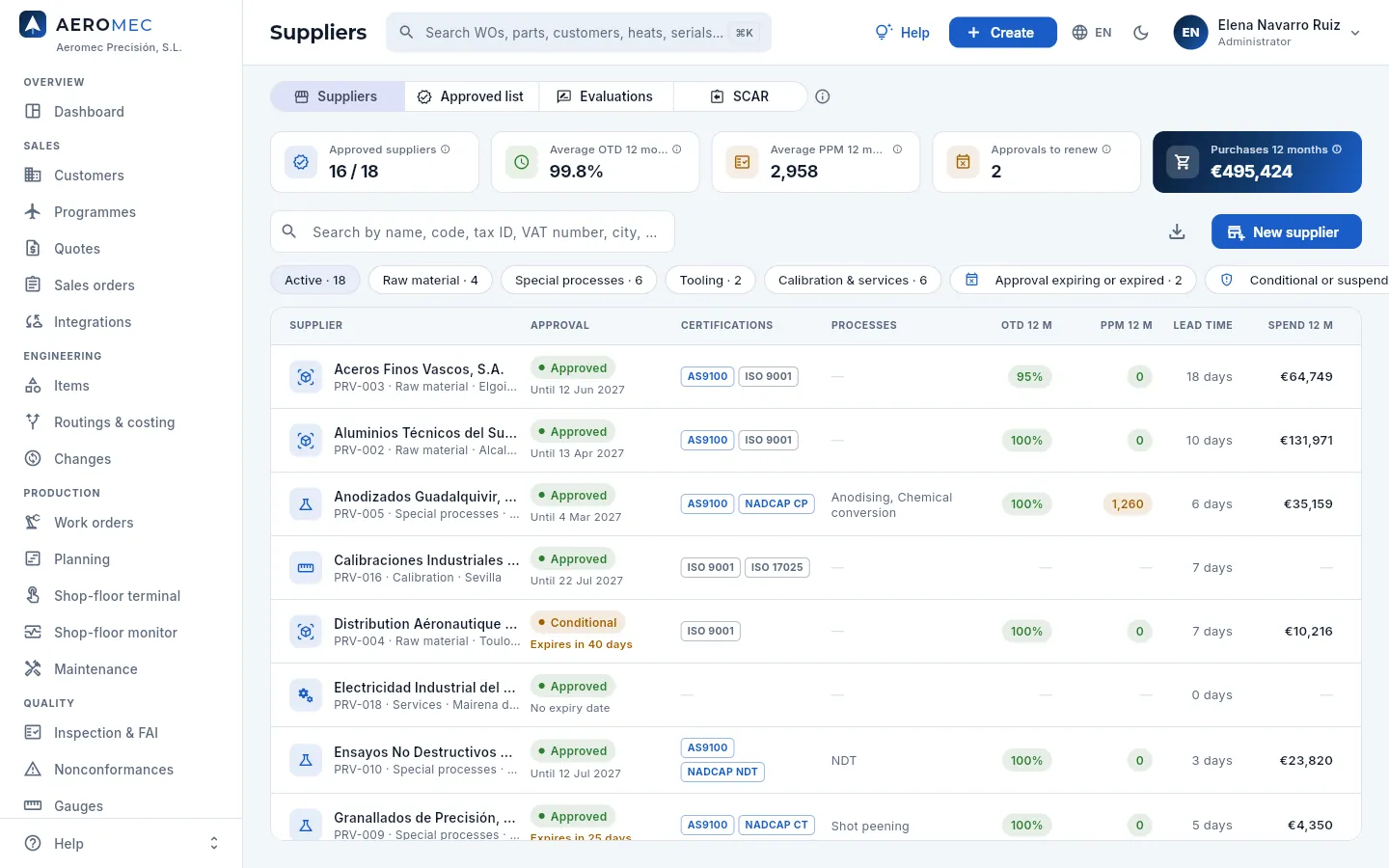Open Shop-floor terminal
The height and width of the screenshot is (868, 1389).
(x=121, y=596)
